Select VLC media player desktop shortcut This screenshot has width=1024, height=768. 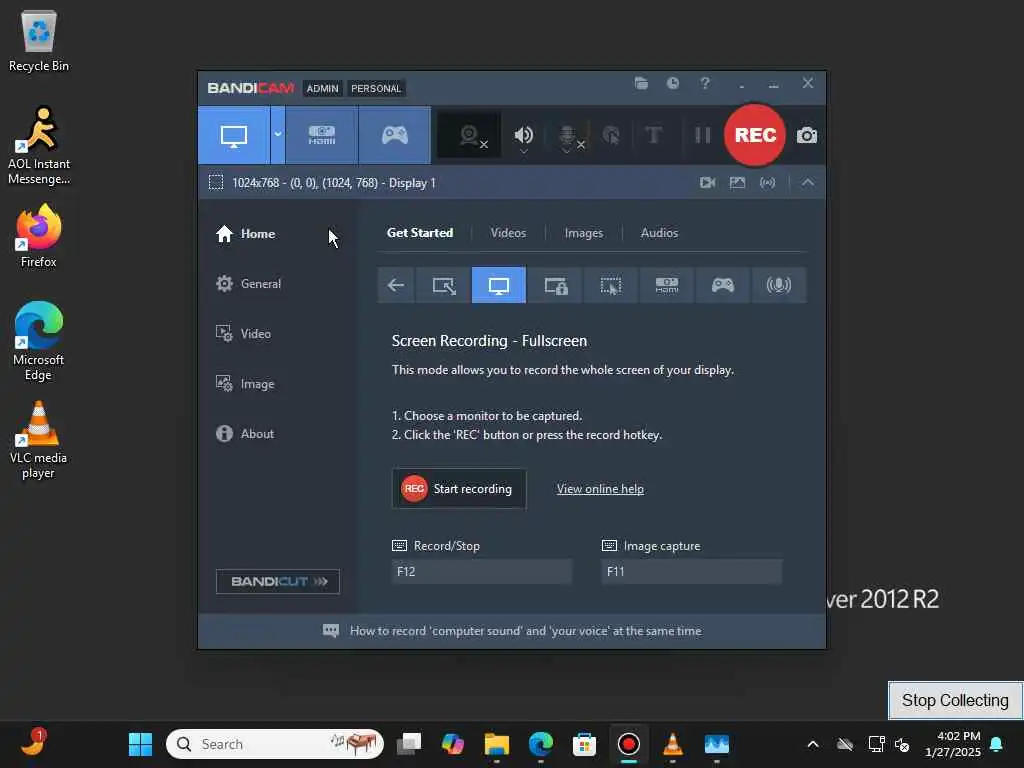coord(39,440)
